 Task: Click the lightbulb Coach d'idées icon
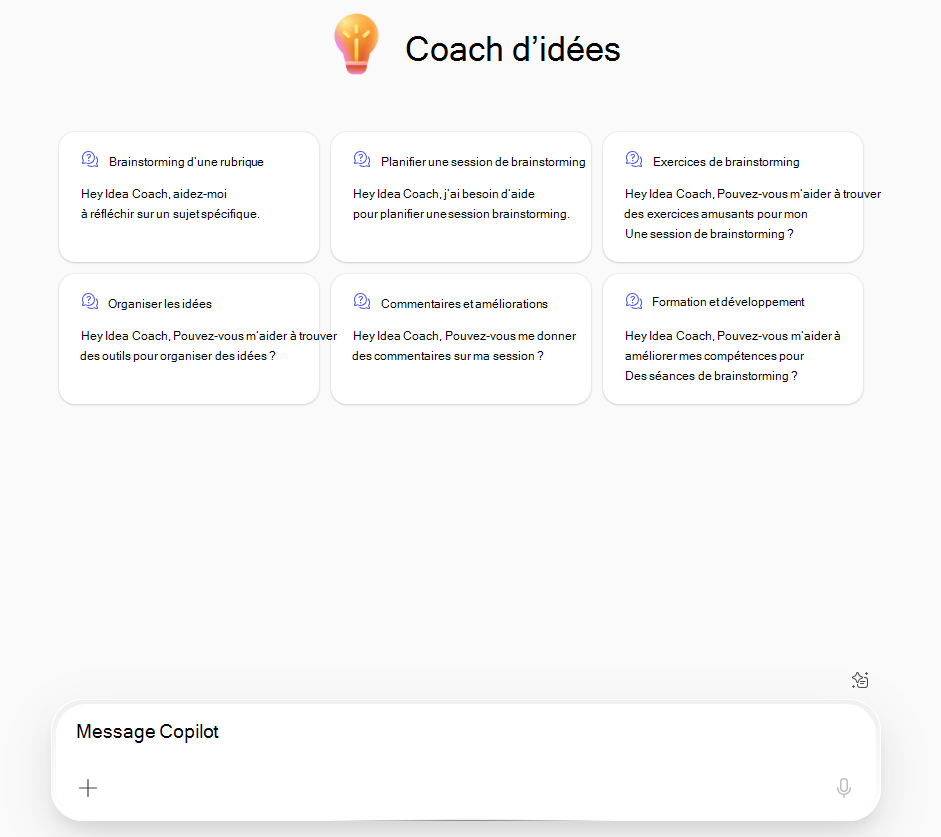point(356,44)
